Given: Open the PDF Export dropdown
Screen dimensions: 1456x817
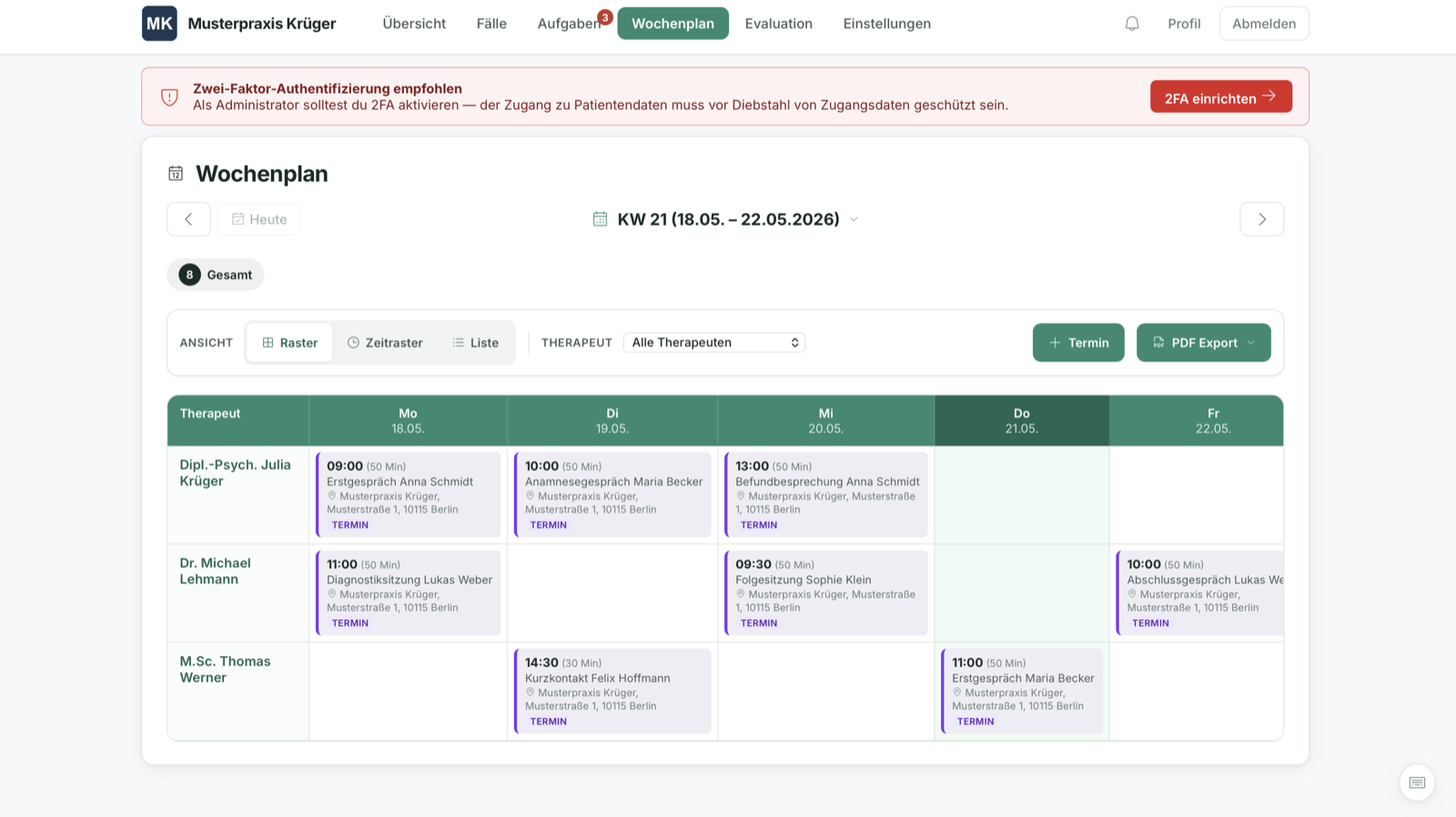Looking at the screenshot, I should pos(1203,343).
